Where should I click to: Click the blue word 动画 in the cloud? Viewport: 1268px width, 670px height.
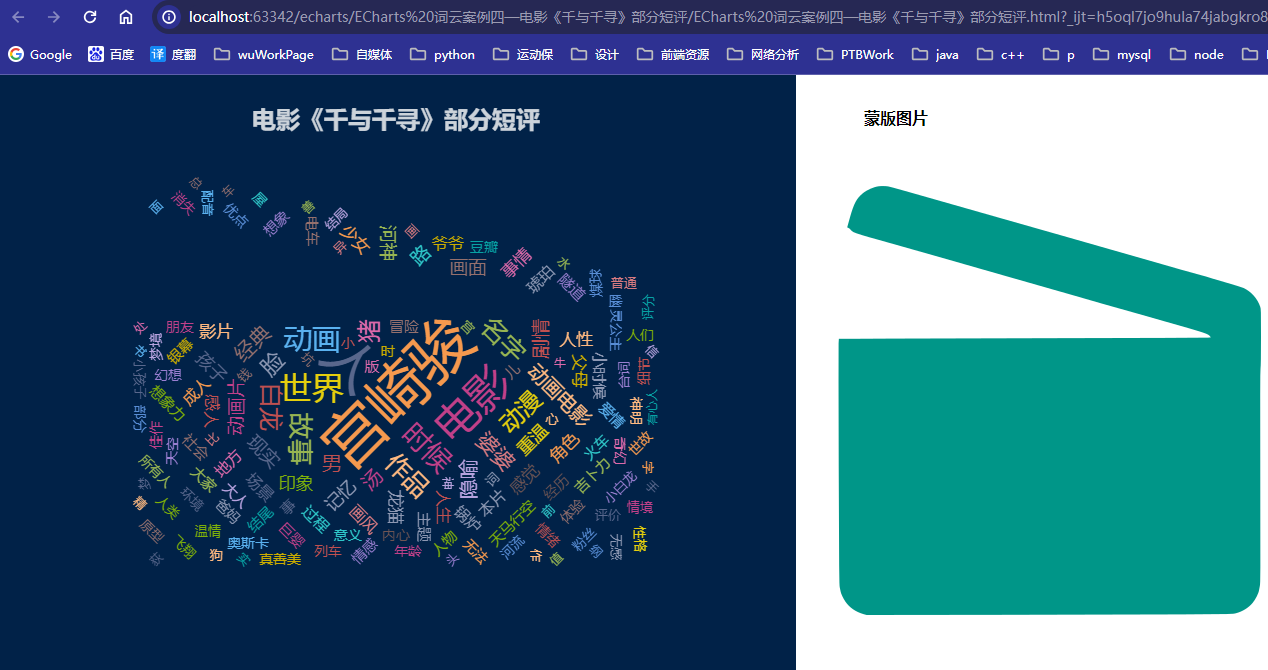[x=313, y=340]
